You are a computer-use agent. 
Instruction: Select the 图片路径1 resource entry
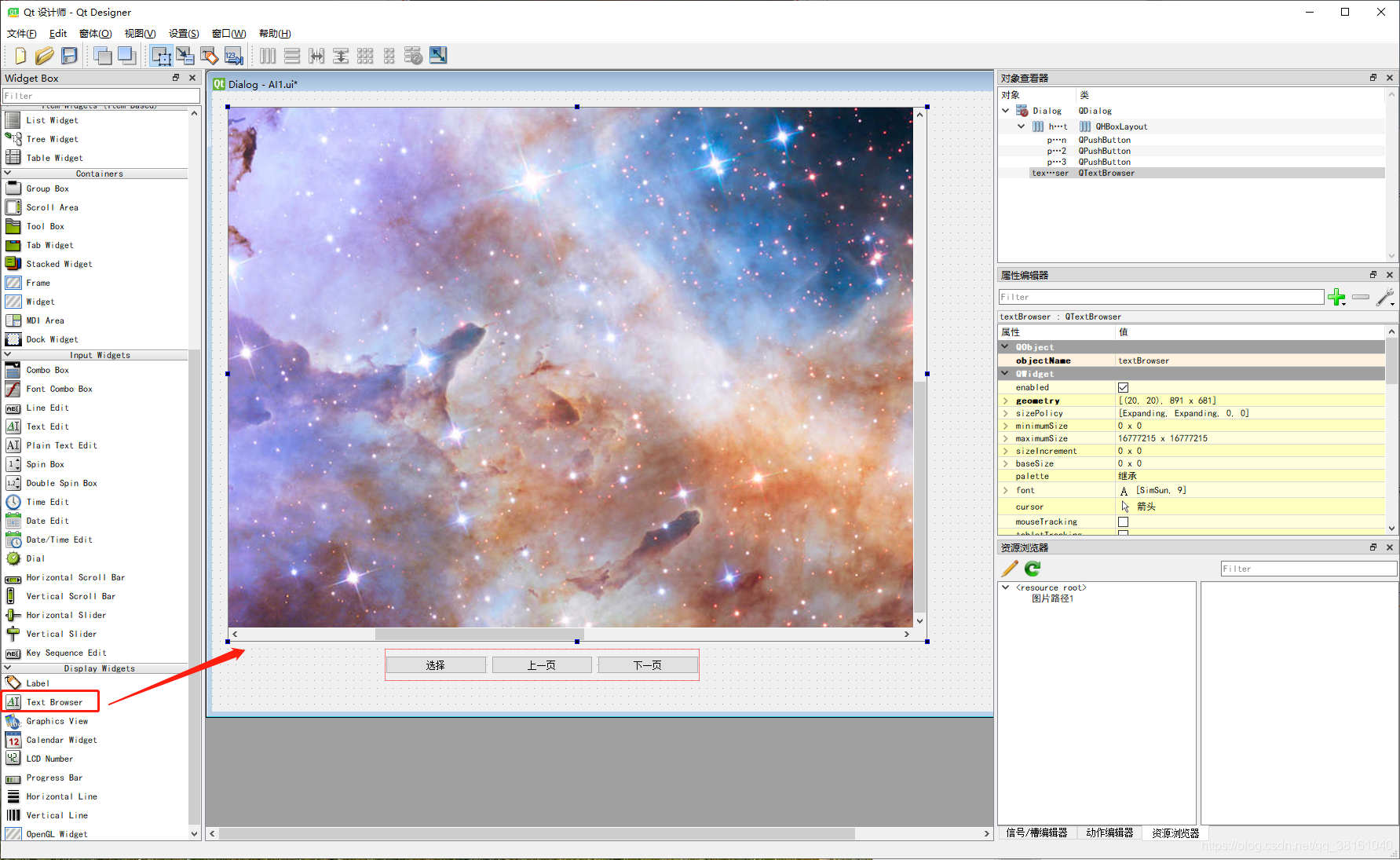point(1052,598)
